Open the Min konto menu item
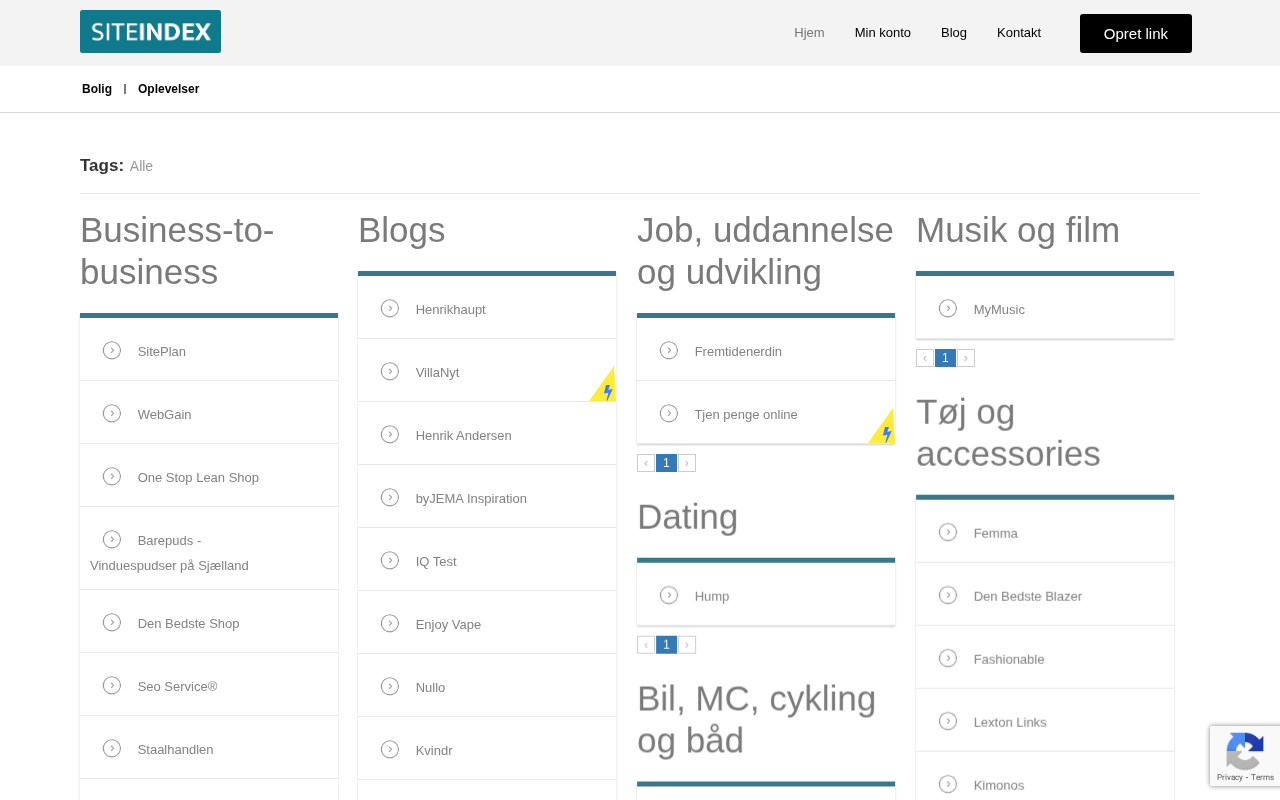Viewport: 1280px width, 800px height. [x=882, y=33]
